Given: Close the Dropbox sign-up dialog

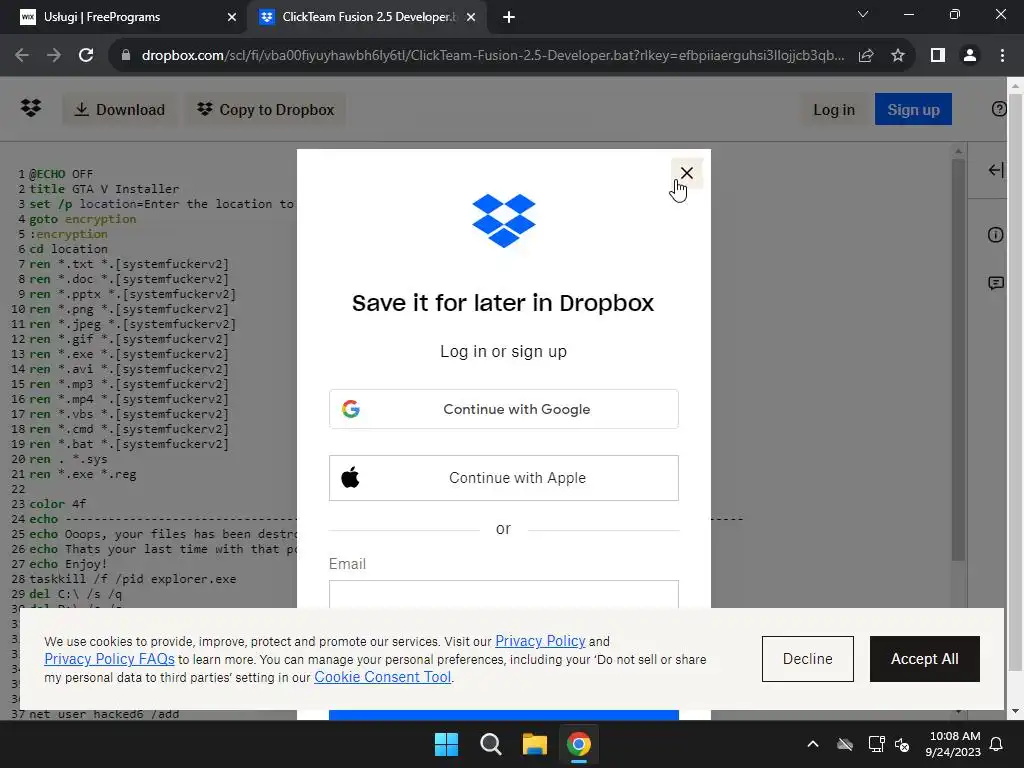Looking at the screenshot, I should (686, 173).
